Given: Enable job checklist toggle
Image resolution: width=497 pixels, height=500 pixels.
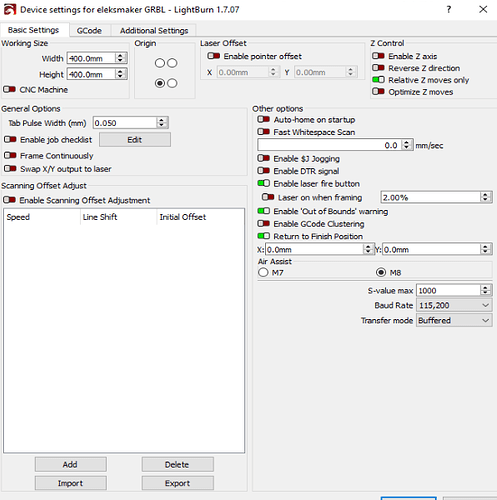Looking at the screenshot, I should [10, 139].
